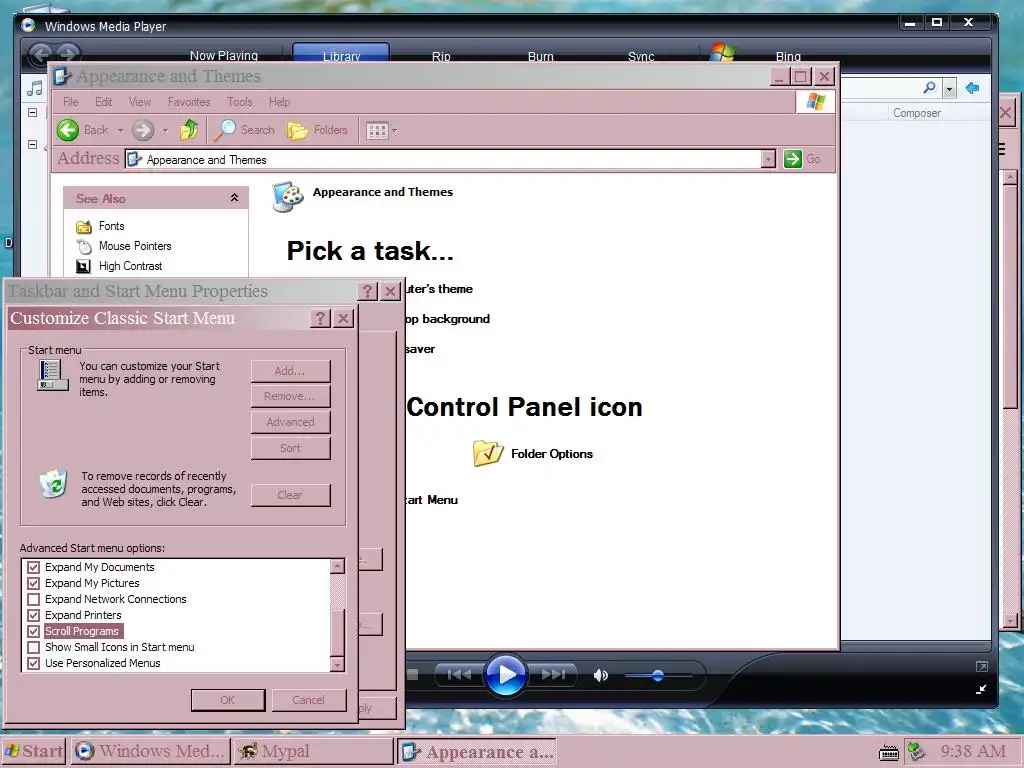The height and width of the screenshot is (768, 1024).
Task: Click the music note icon in Media Player
Action: coord(35,88)
